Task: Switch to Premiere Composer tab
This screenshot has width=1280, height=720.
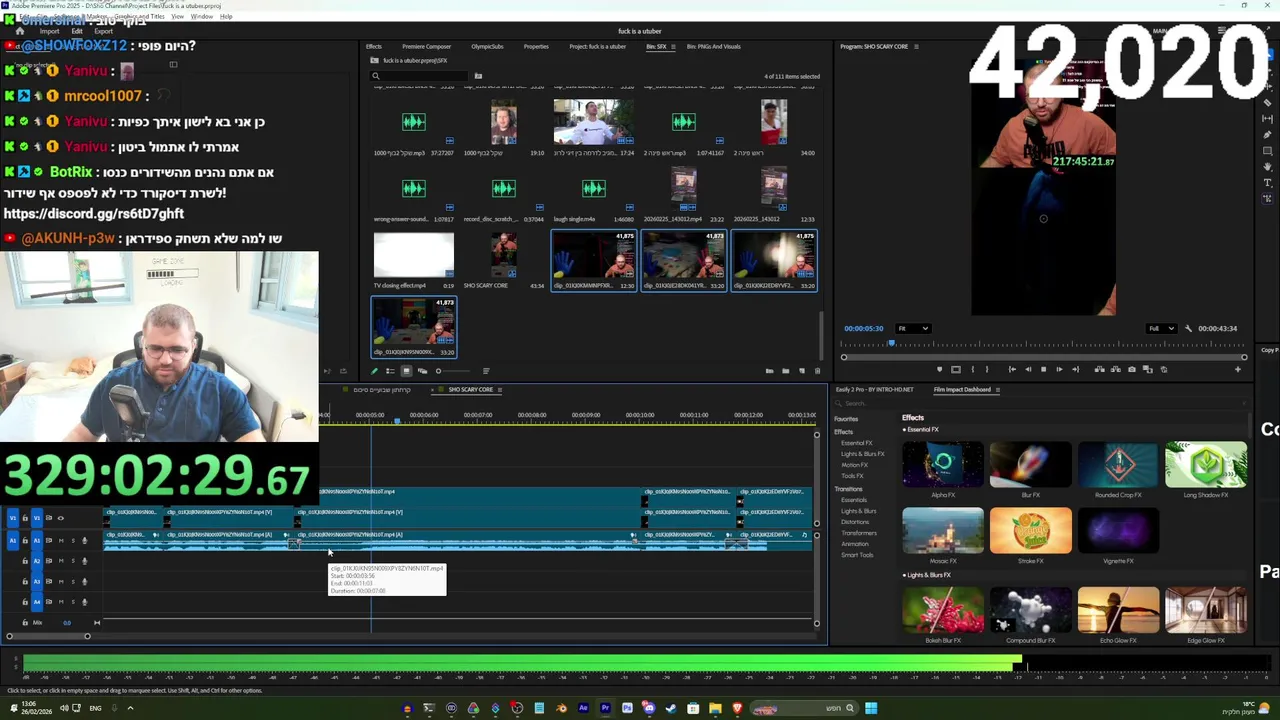Action: pos(426,46)
